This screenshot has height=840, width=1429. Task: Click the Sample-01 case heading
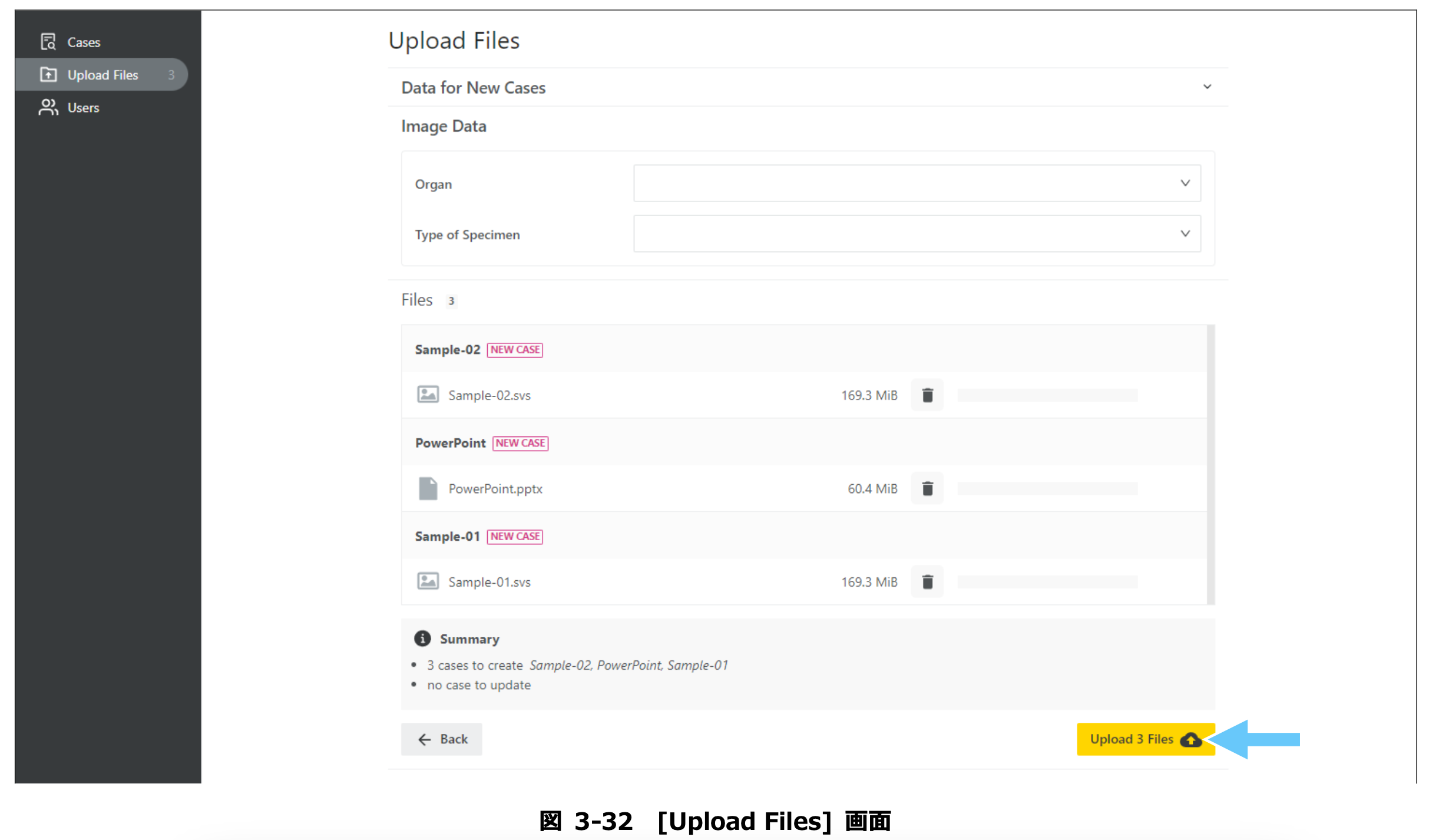[448, 537]
